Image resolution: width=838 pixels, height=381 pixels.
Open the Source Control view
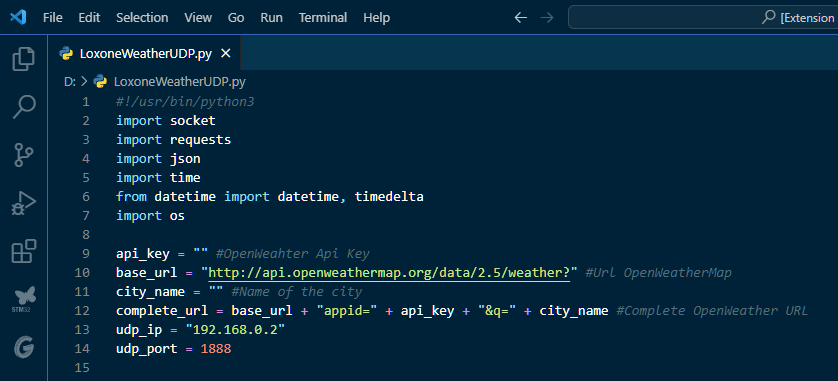click(x=24, y=155)
